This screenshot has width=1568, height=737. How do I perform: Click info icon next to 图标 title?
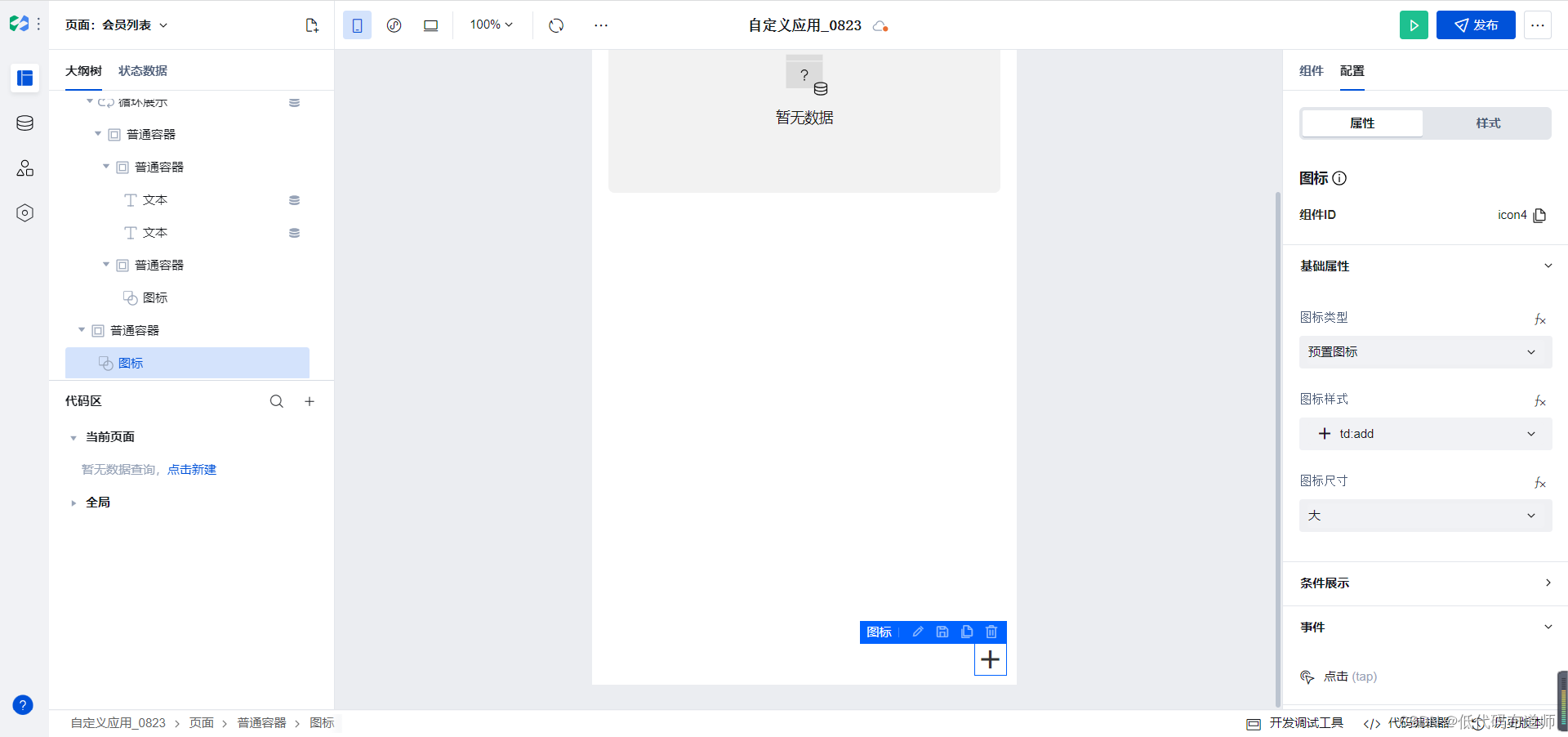click(1339, 178)
